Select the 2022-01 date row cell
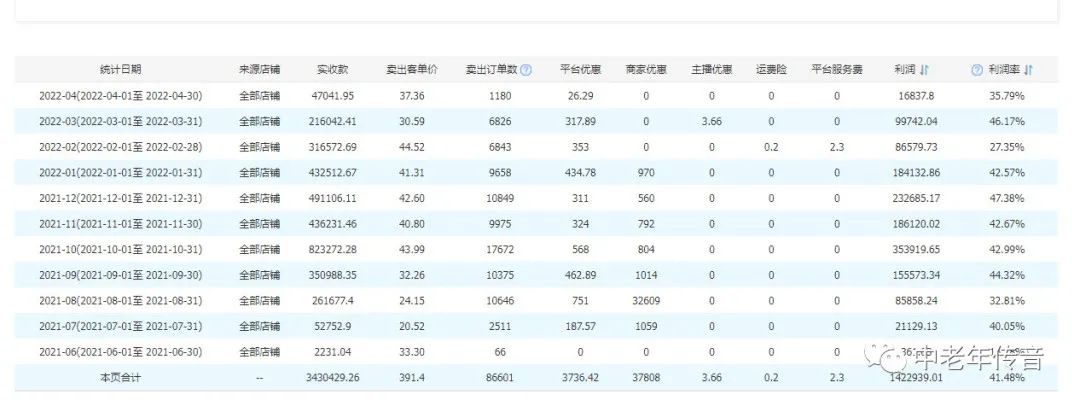Viewport: 1072px width, 406px height. pos(120,173)
